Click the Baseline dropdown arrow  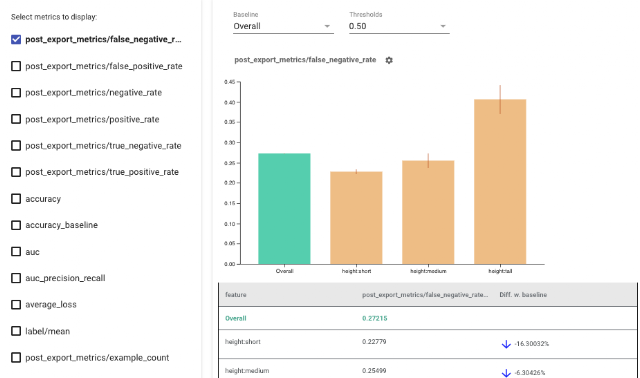pos(327,26)
